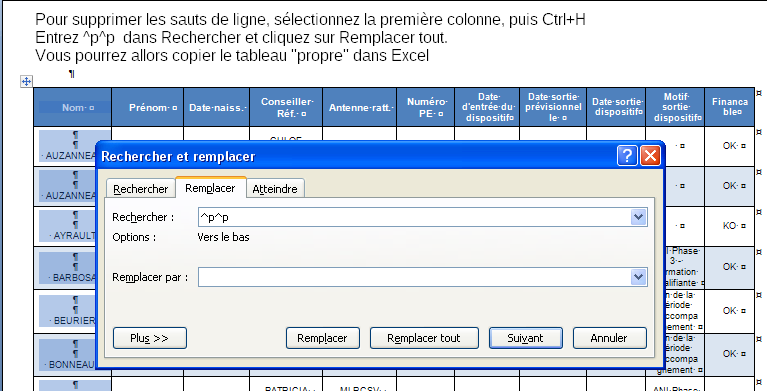767x391 pixels.
Task: Click the Prénom column header
Action: (148, 107)
